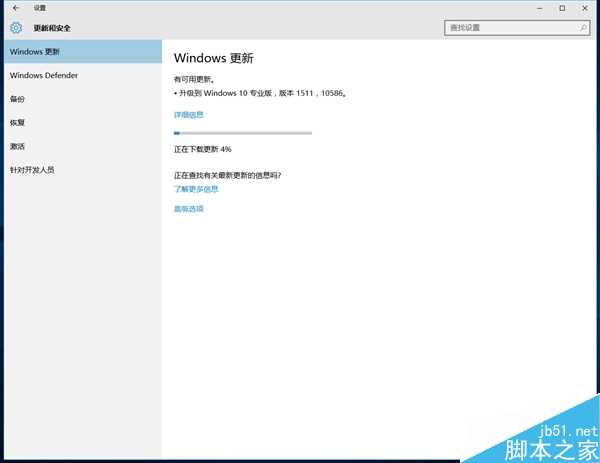The width and height of the screenshot is (600, 463).
Task: Close the settings window
Action: point(585,8)
